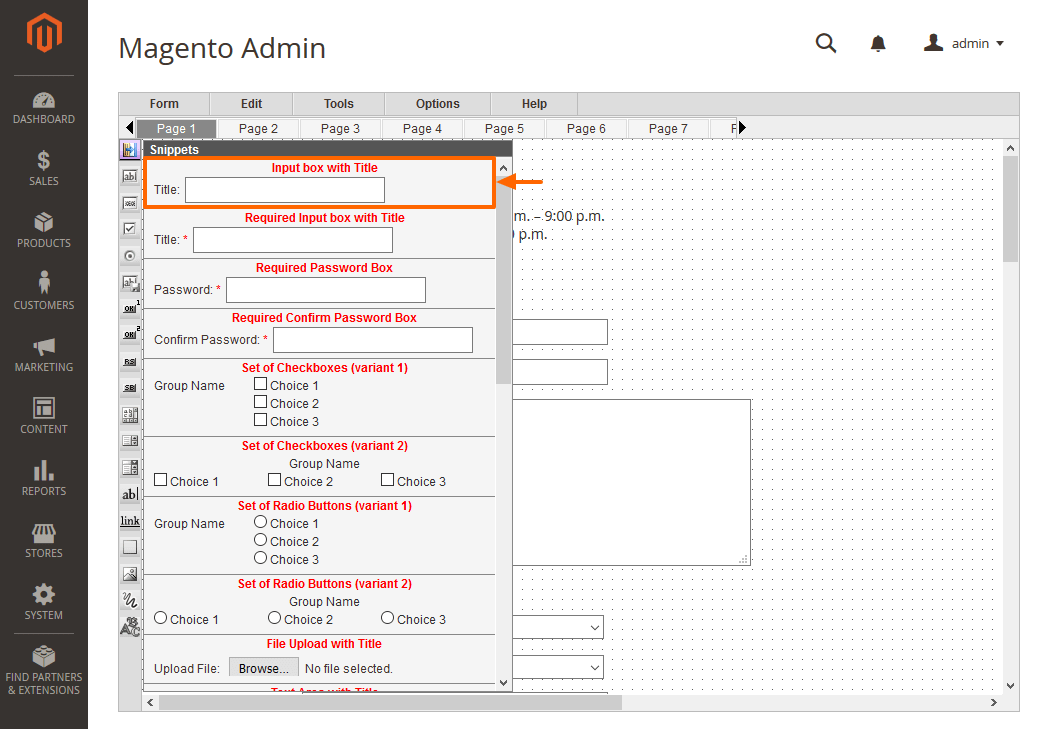Click the Snippets panel scrollbar down arrow
1048x729 pixels.
(503, 681)
